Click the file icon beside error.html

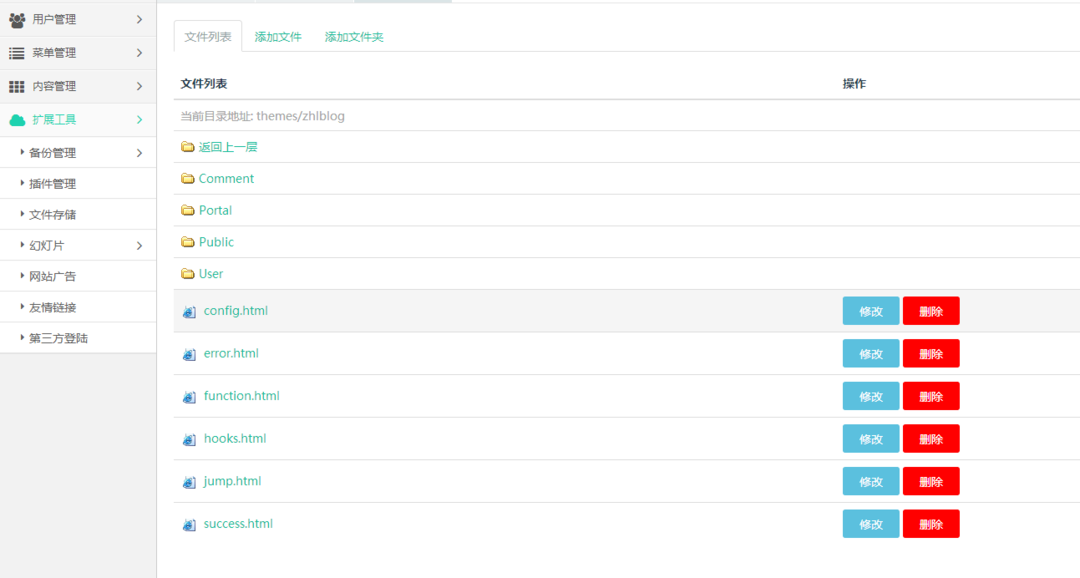pyautogui.click(x=189, y=354)
